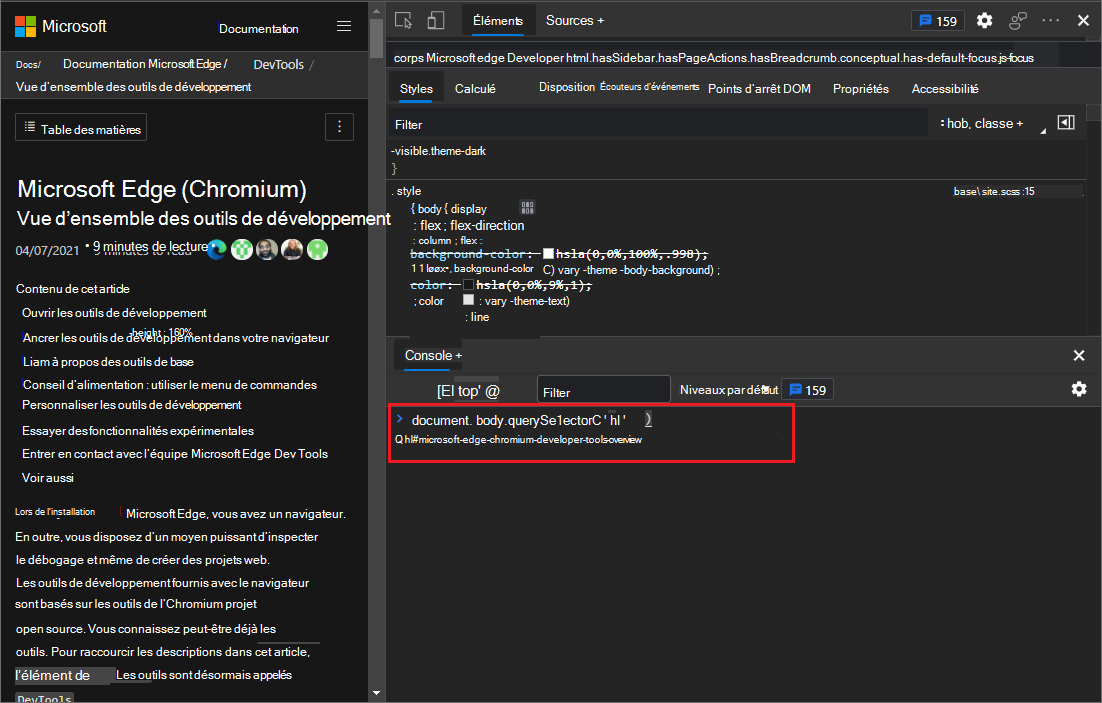The image size is (1102, 703).
Task: Focus the Styles Filter field
Action: pyautogui.click(x=659, y=124)
